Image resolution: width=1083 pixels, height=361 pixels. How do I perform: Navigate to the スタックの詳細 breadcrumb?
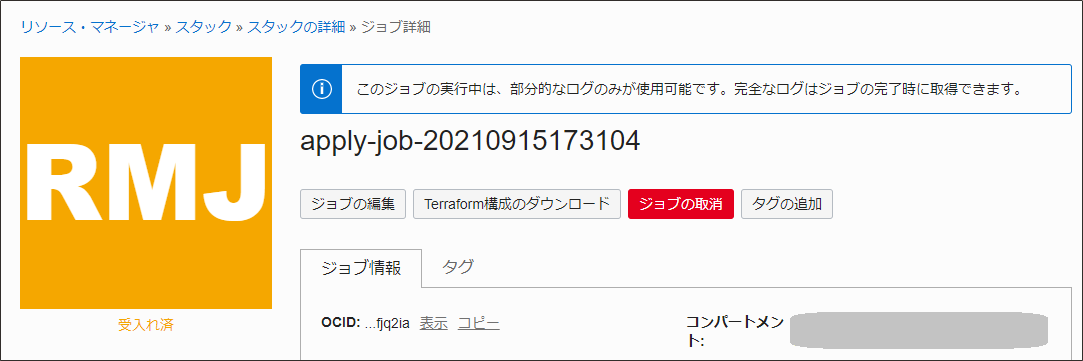click(x=296, y=28)
